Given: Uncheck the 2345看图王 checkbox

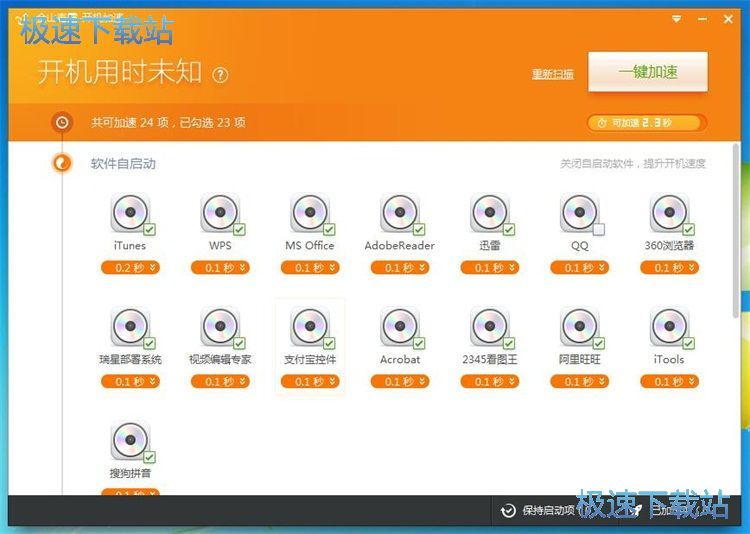Looking at the screenshot, I should [509, 344].
